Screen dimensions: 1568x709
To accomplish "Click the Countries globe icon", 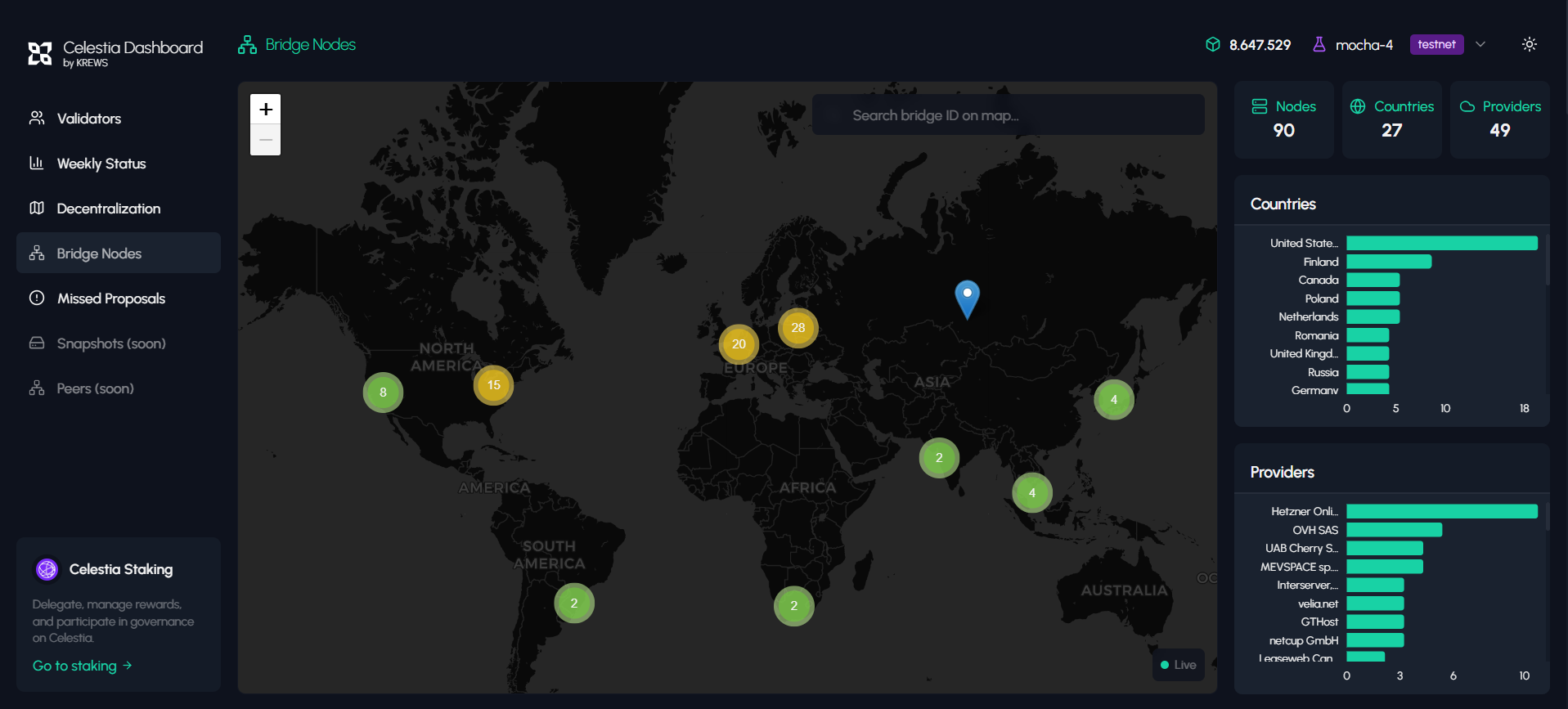I will pos(1358,106).
